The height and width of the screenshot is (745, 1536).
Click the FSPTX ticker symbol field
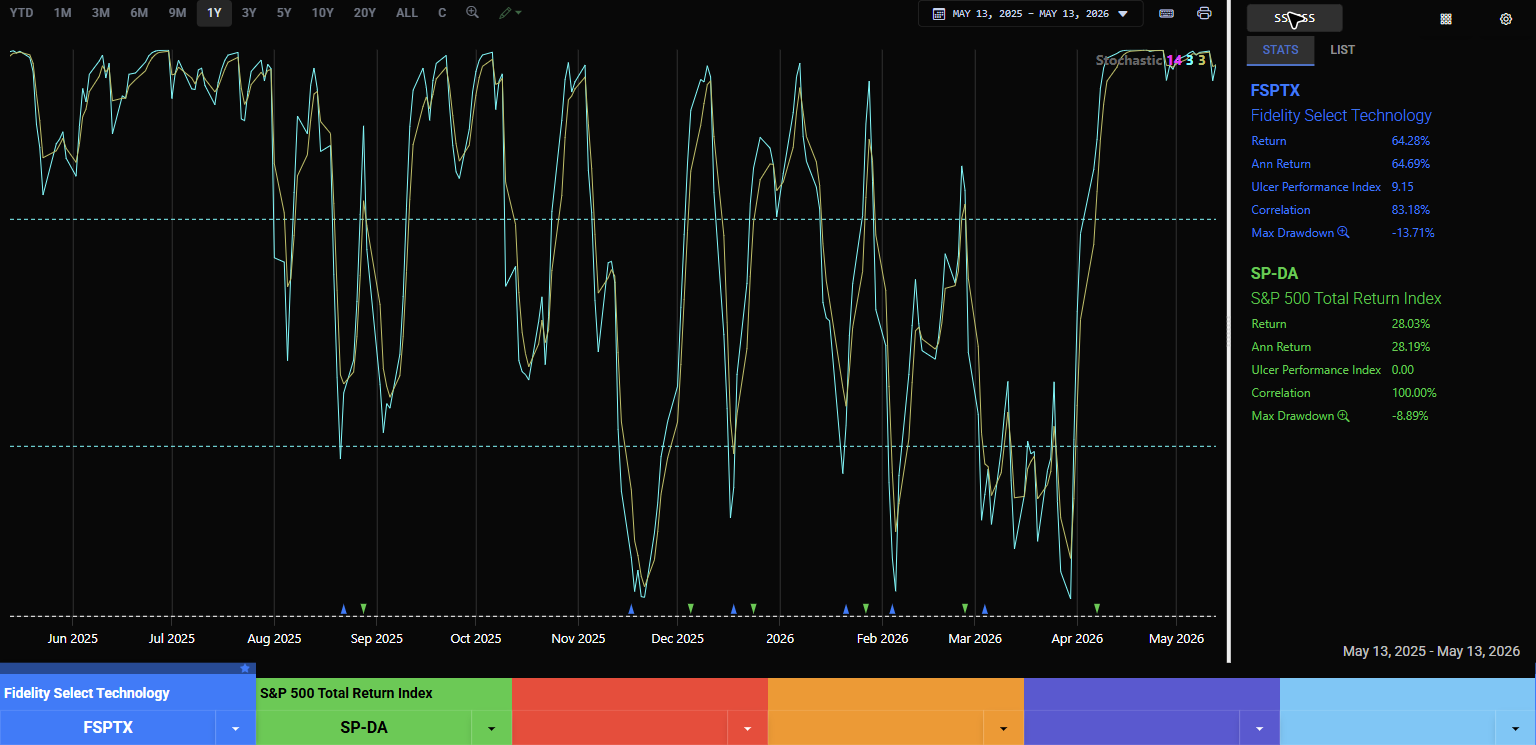tap(108, 728)
